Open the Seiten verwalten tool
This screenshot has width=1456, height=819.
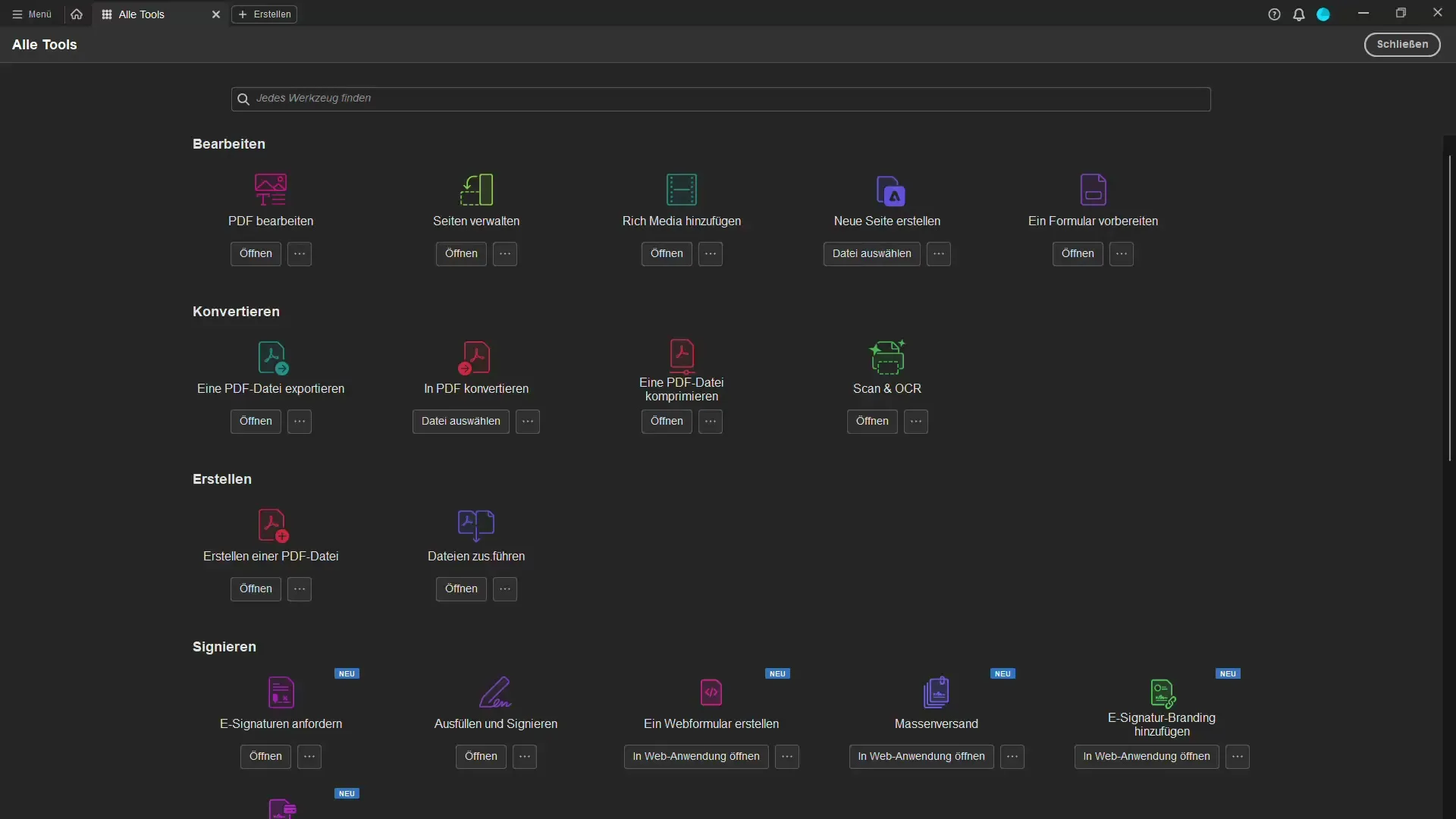(461, 253)
